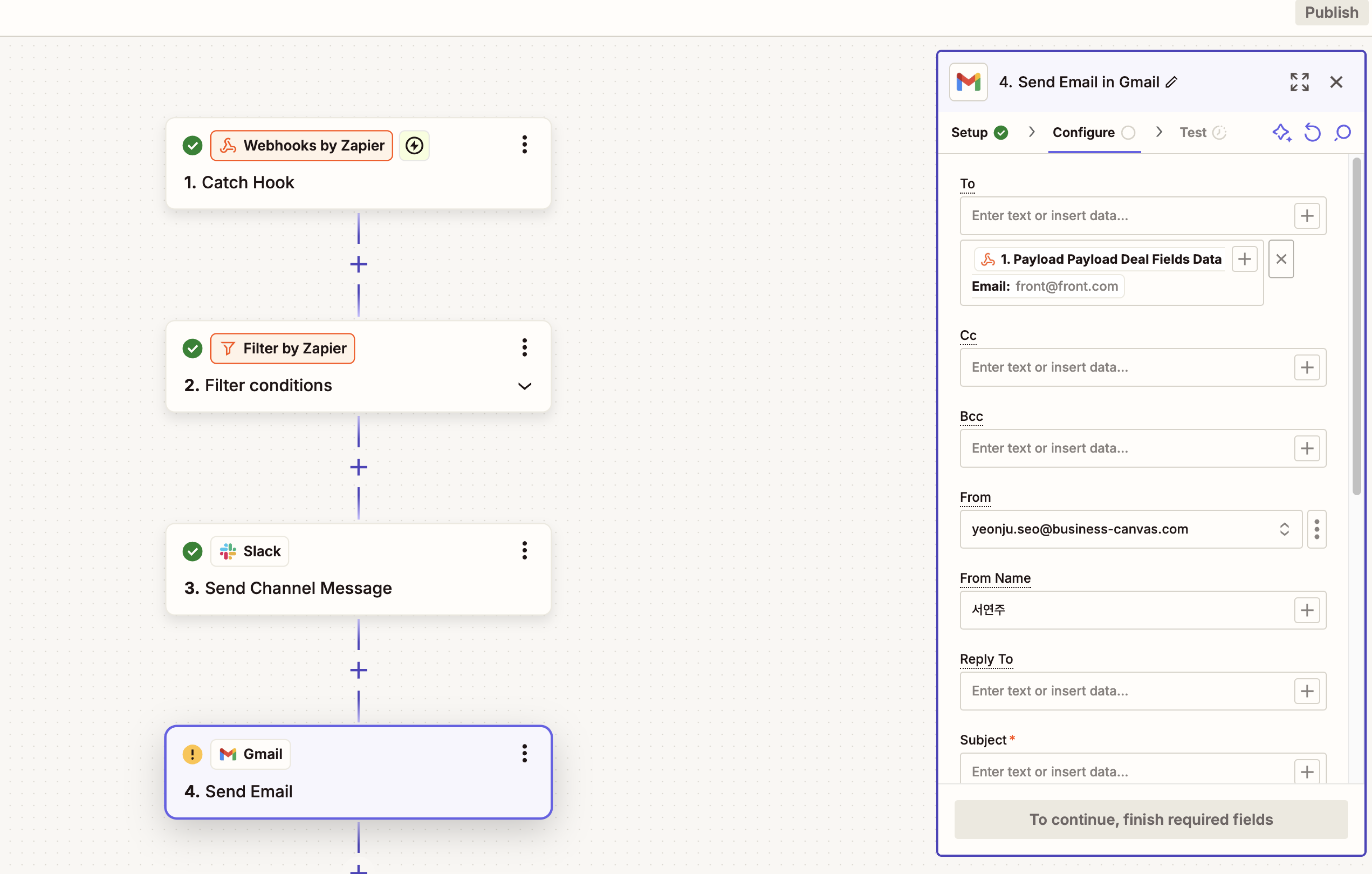Viewport: 1372px width, 874px height.
Task: Click To continue, finish required fields button
Action: coord(1151,819)
